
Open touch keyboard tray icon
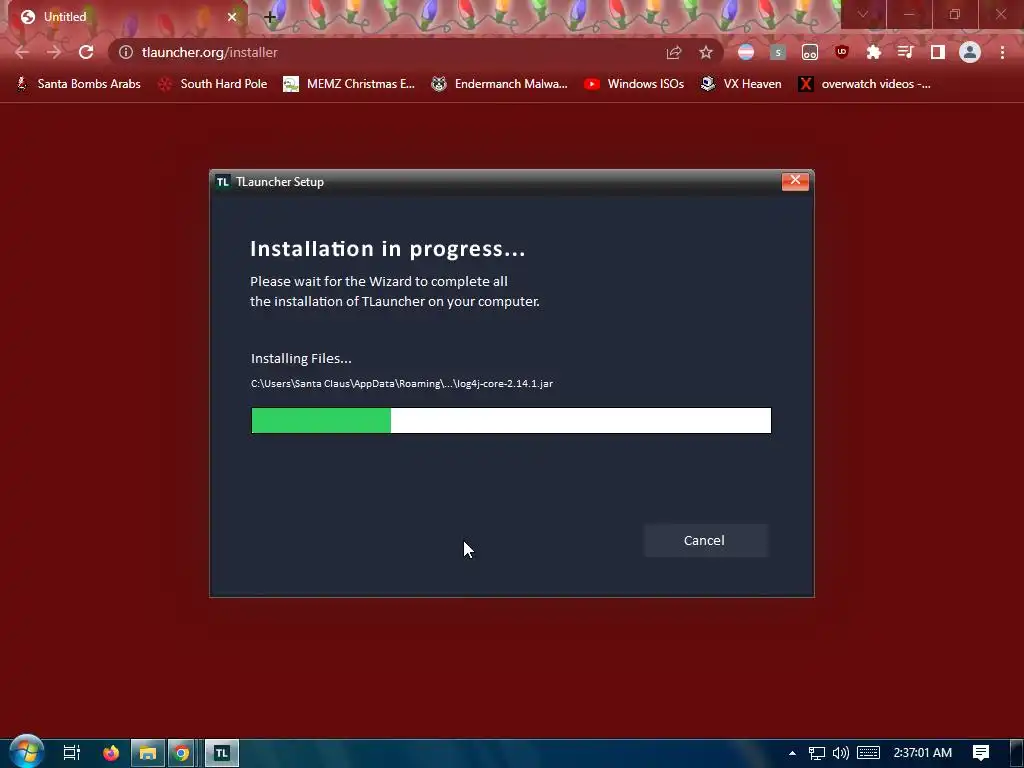868,753
